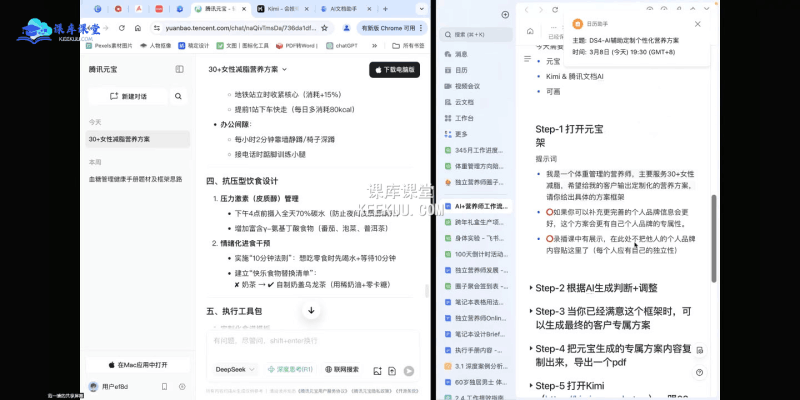
Task: Collapse the Tencent Yuanbao sidebar panel
Action: tap(180, 69)
